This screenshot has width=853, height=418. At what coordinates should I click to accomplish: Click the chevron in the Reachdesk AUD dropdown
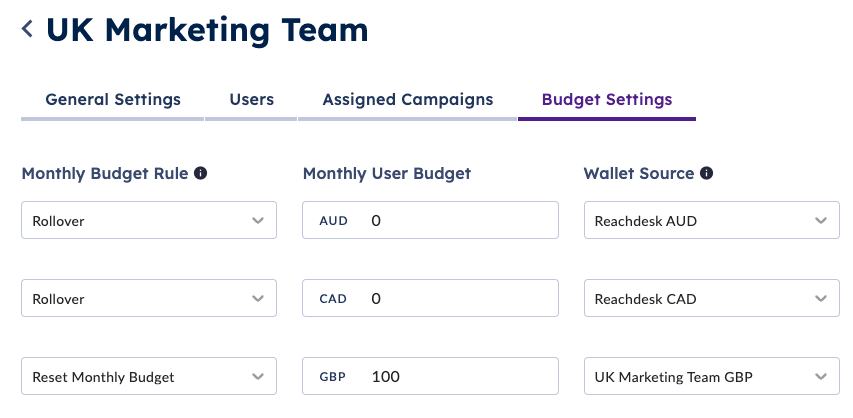pyautogui.click(x=821, y=220)
